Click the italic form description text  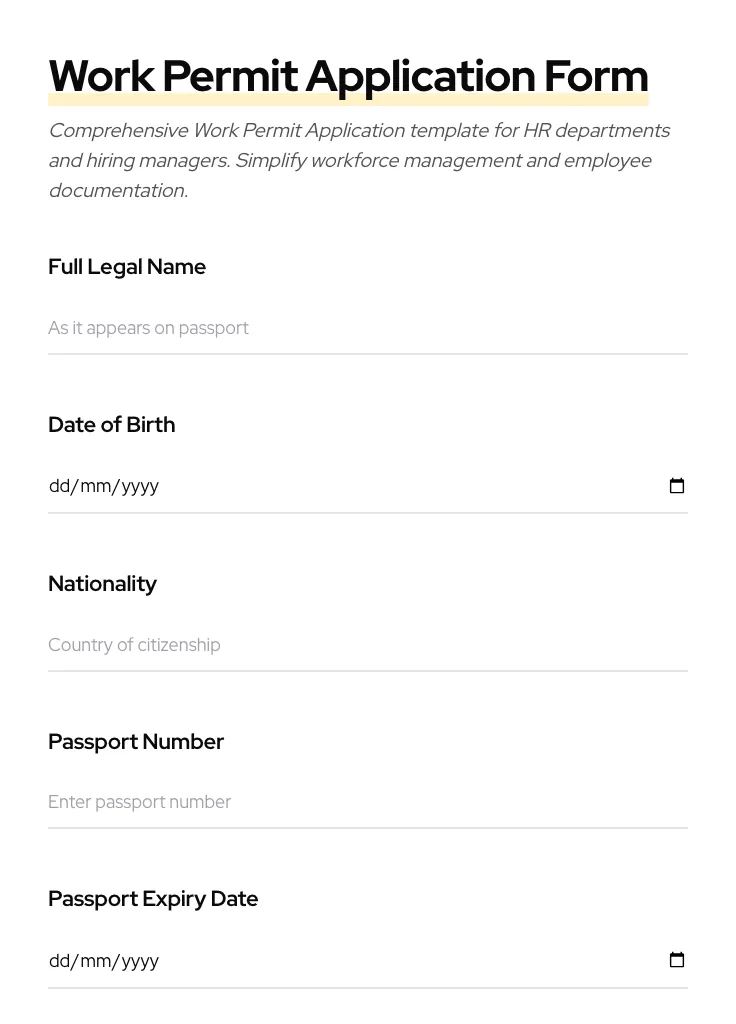360,160
